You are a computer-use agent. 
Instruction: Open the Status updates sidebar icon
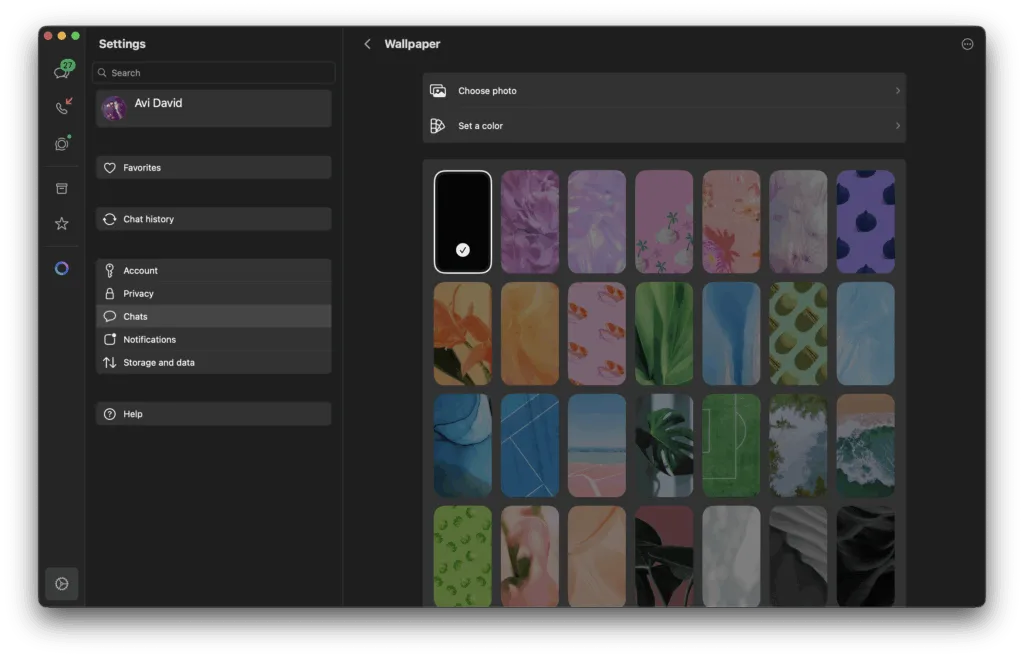[62, 143]
